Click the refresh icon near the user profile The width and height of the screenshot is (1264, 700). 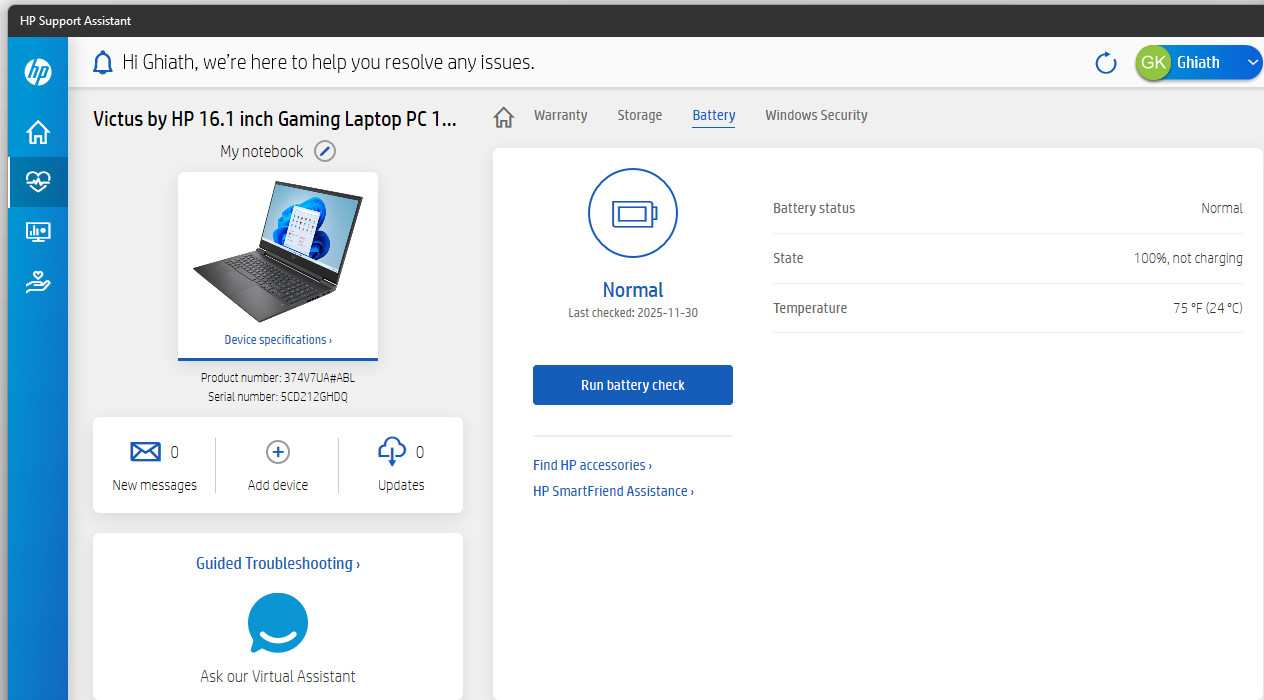coord(1106,63)
